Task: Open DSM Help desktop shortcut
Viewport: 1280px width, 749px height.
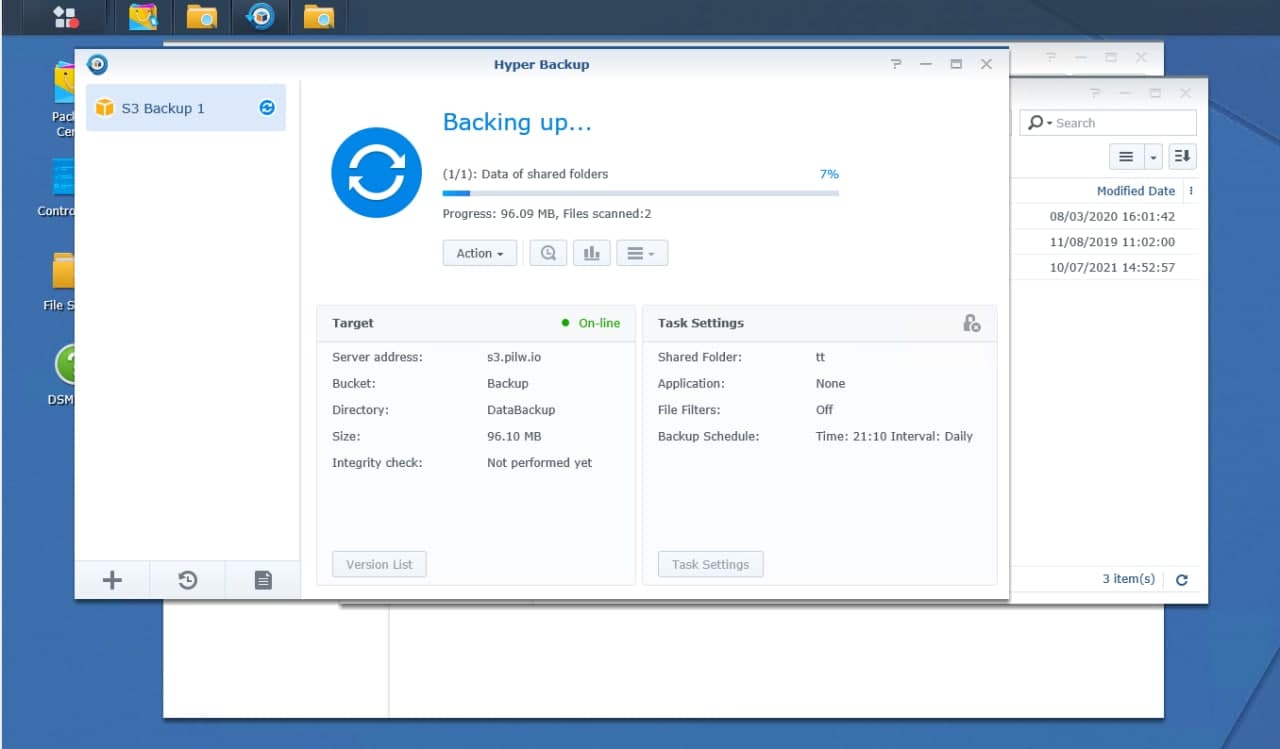Action: click(x=62, y=376)
